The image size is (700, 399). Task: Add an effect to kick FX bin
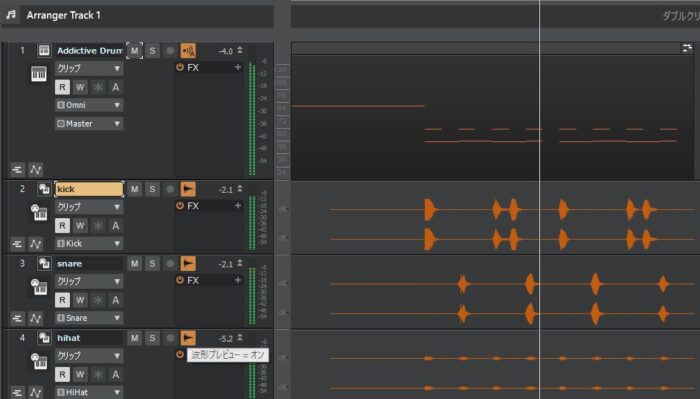click(238, 205)
